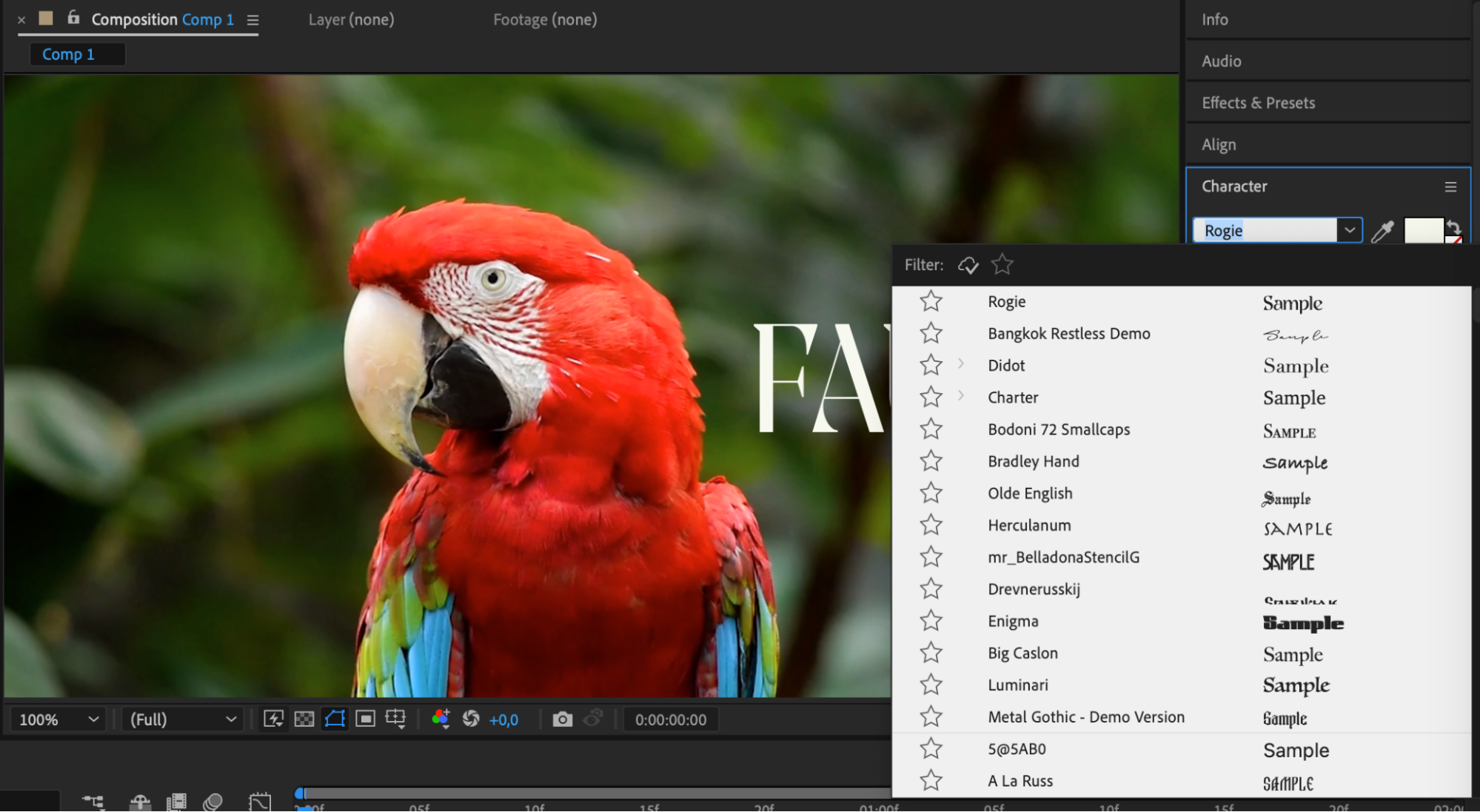Choose the Olde English font
The height and width of the screenshot is (812, 1480).
pyautogui.click(x=1029, y=494)
